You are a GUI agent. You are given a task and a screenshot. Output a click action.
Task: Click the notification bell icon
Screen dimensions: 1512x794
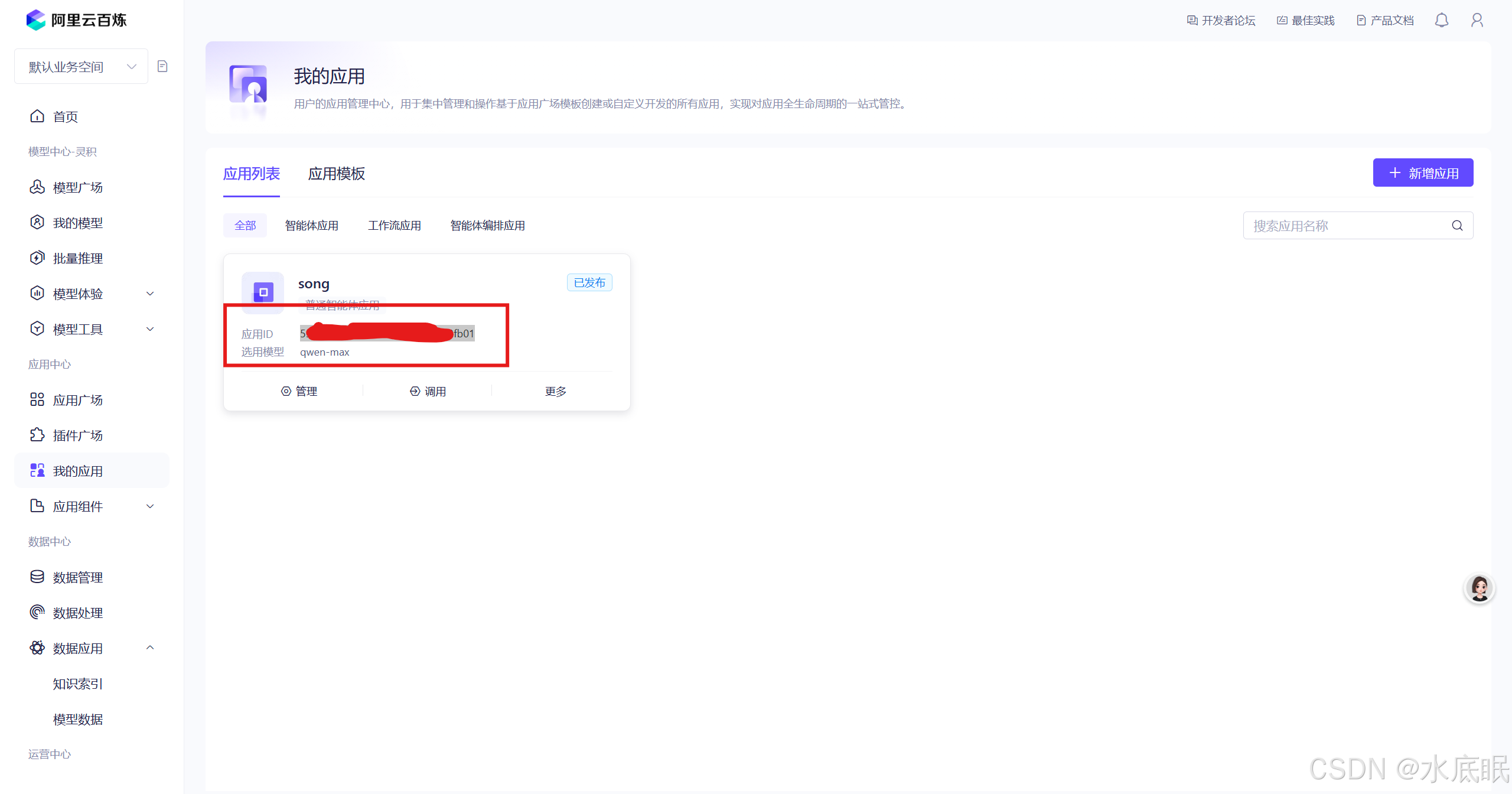click(1441, 21)
